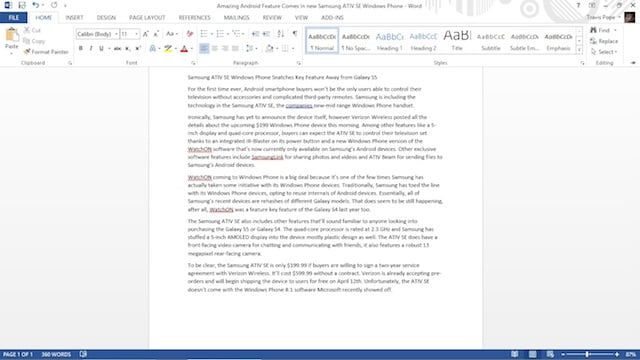Click the bullet list icon
640x360 pixels.
(x=204, y=34)
